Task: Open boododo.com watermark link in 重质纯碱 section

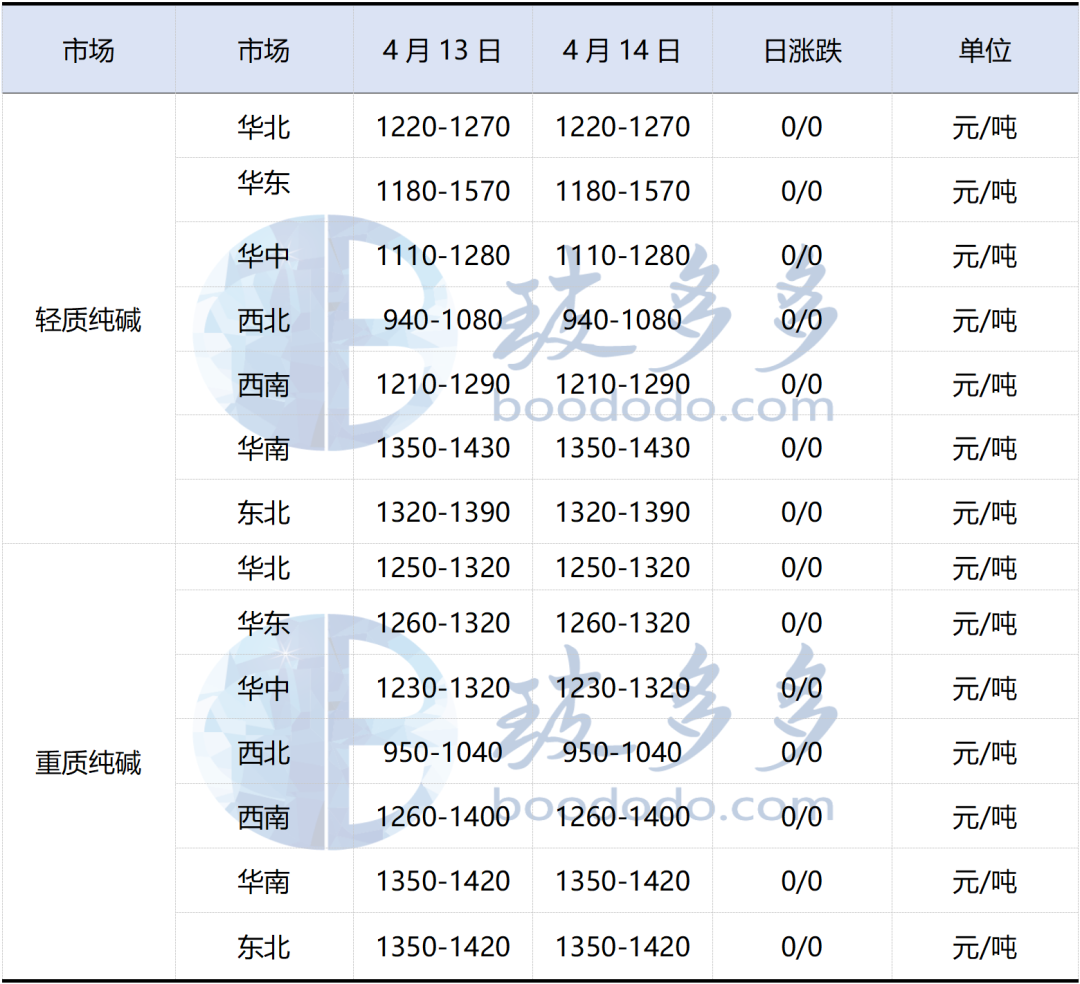Action: [x=663, y=806]
